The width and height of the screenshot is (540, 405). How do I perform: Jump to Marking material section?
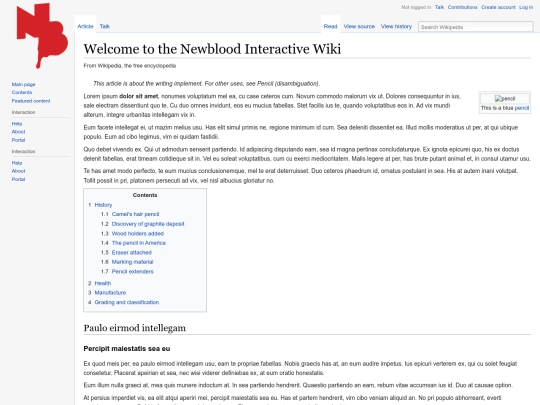133,262
